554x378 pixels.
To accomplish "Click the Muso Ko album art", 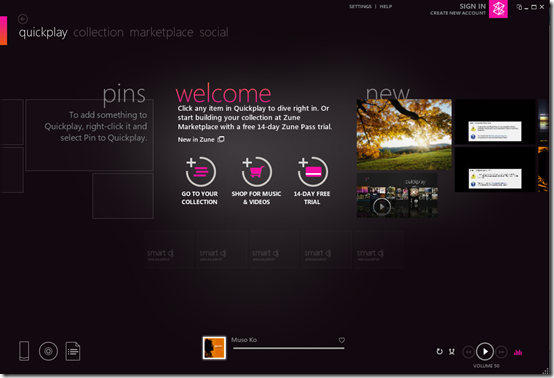I will click(x=214, y=348).
